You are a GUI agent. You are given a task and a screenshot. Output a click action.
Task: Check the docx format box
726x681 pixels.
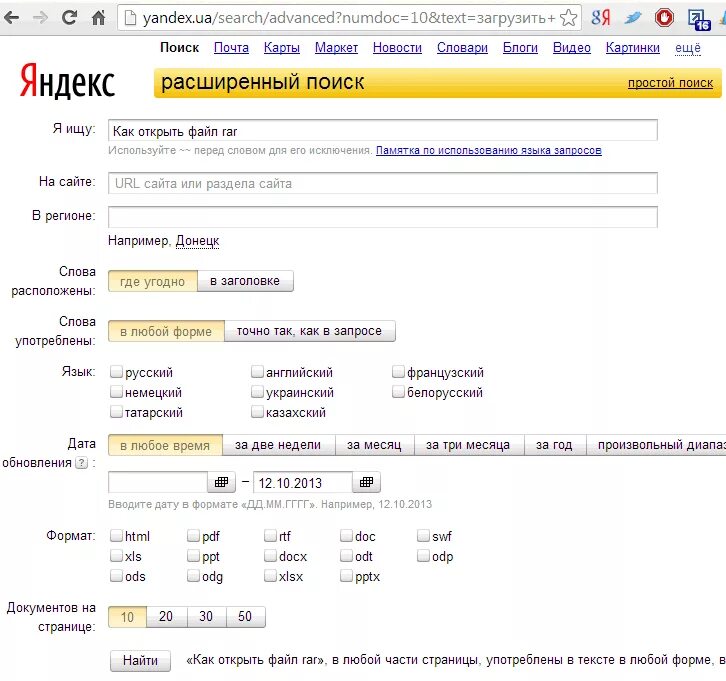coord(270,556)
